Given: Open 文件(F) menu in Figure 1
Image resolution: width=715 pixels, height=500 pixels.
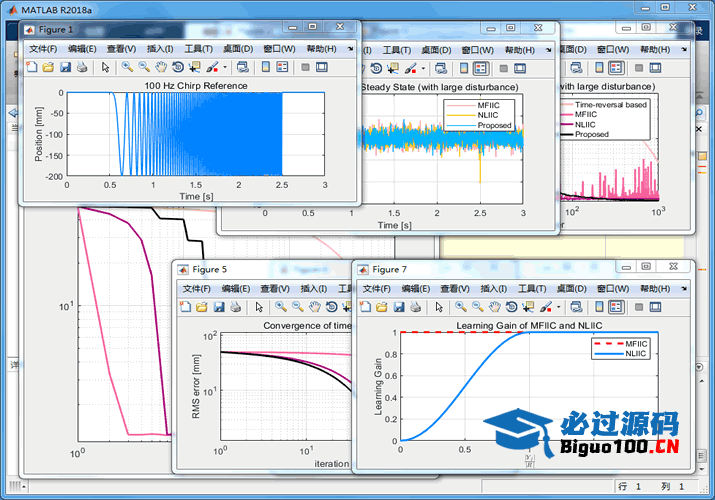Looking at the screenshot, I should point(43,49).
